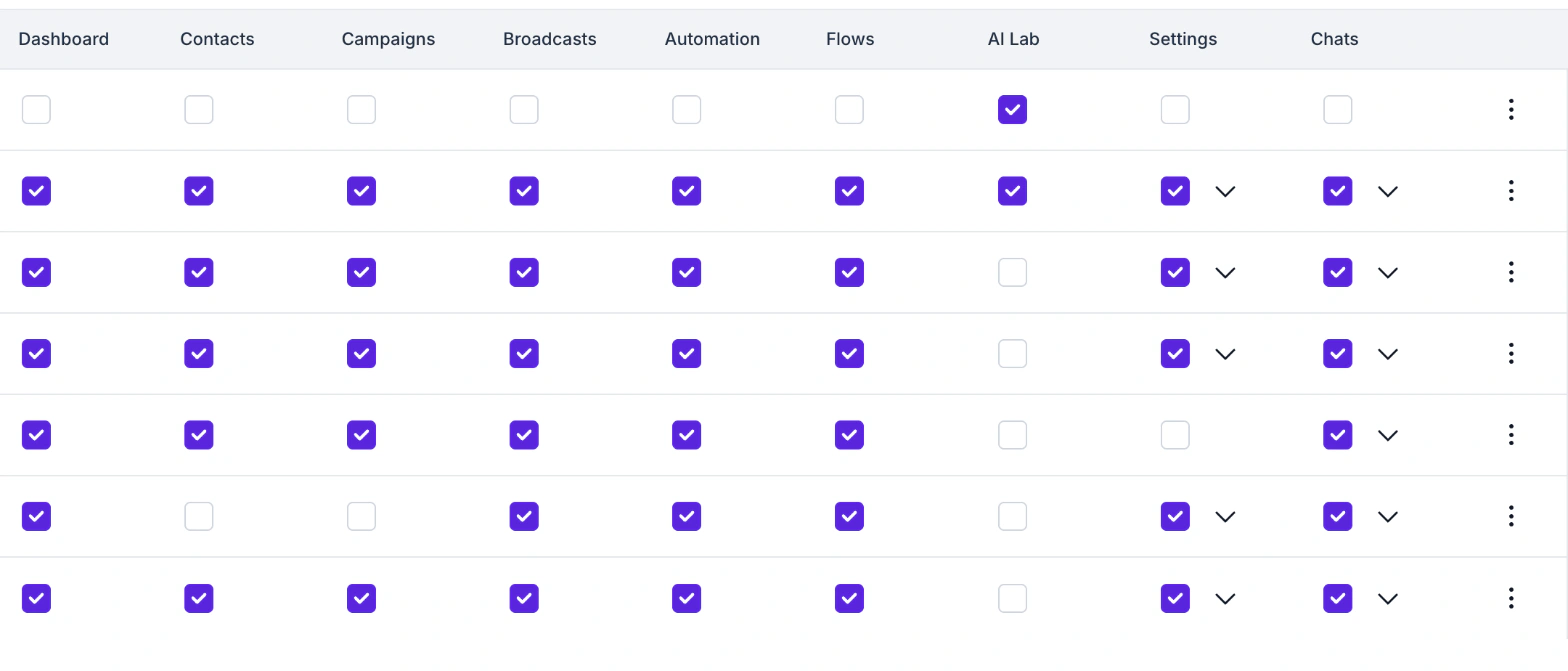Viewport: 1568px width, 671px height.
Task: Open the three-dot menu in the fifth row
Action: (x=1511, y=435)
